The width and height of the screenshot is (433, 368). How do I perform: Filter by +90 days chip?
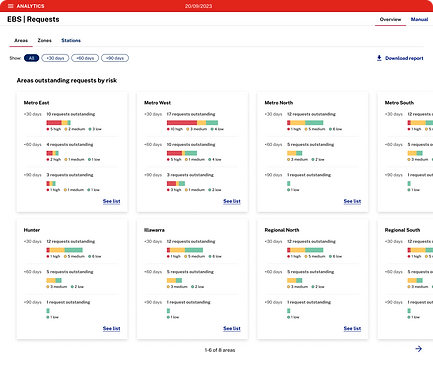coord(115,58)
